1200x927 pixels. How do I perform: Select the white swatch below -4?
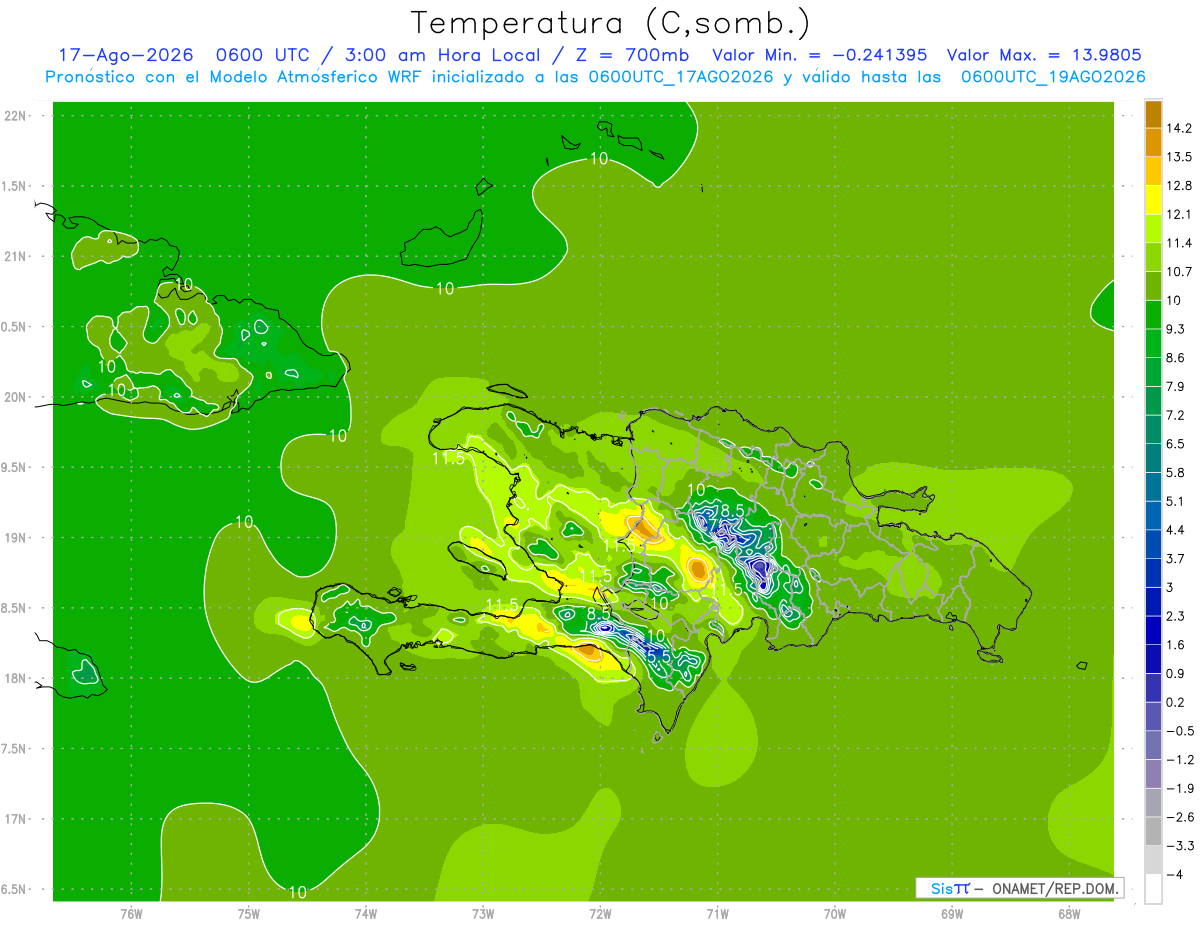tap(1153, 889)
